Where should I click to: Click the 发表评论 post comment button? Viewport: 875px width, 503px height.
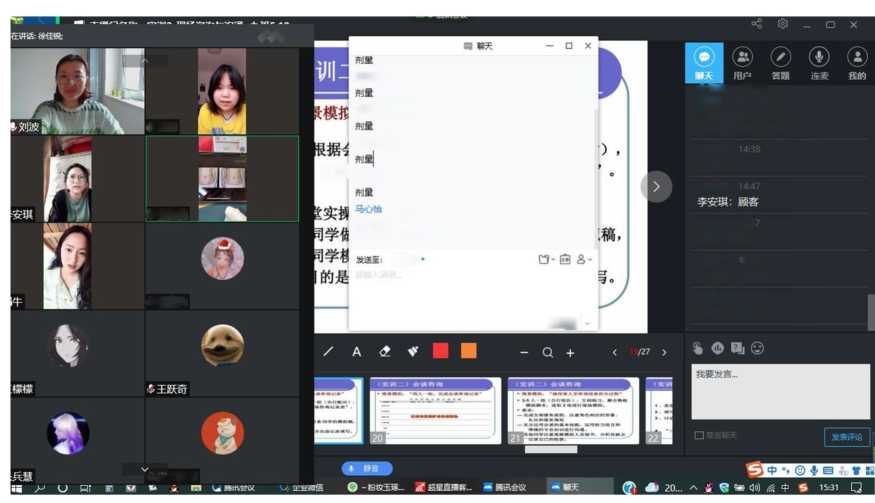846,437
